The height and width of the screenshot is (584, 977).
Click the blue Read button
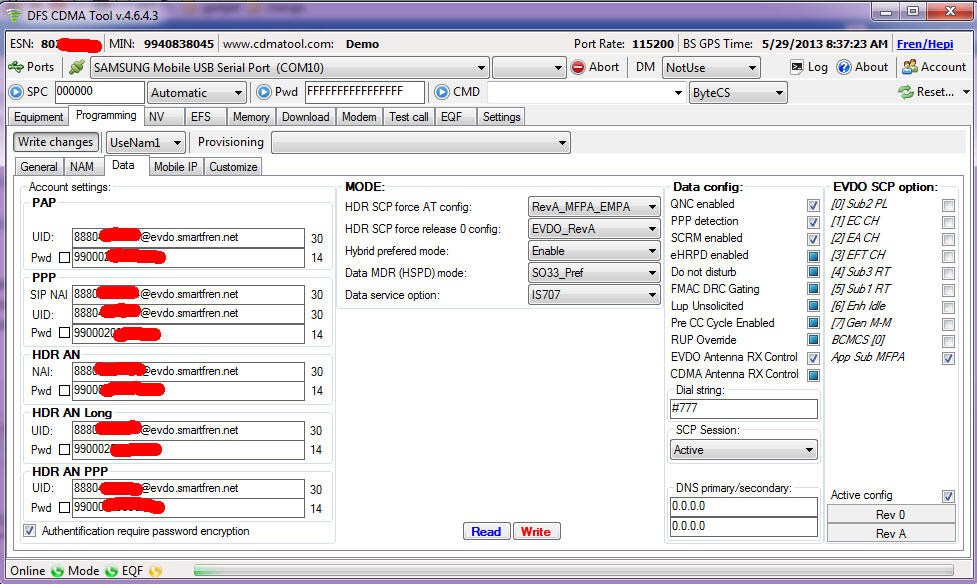coord(486,532)
